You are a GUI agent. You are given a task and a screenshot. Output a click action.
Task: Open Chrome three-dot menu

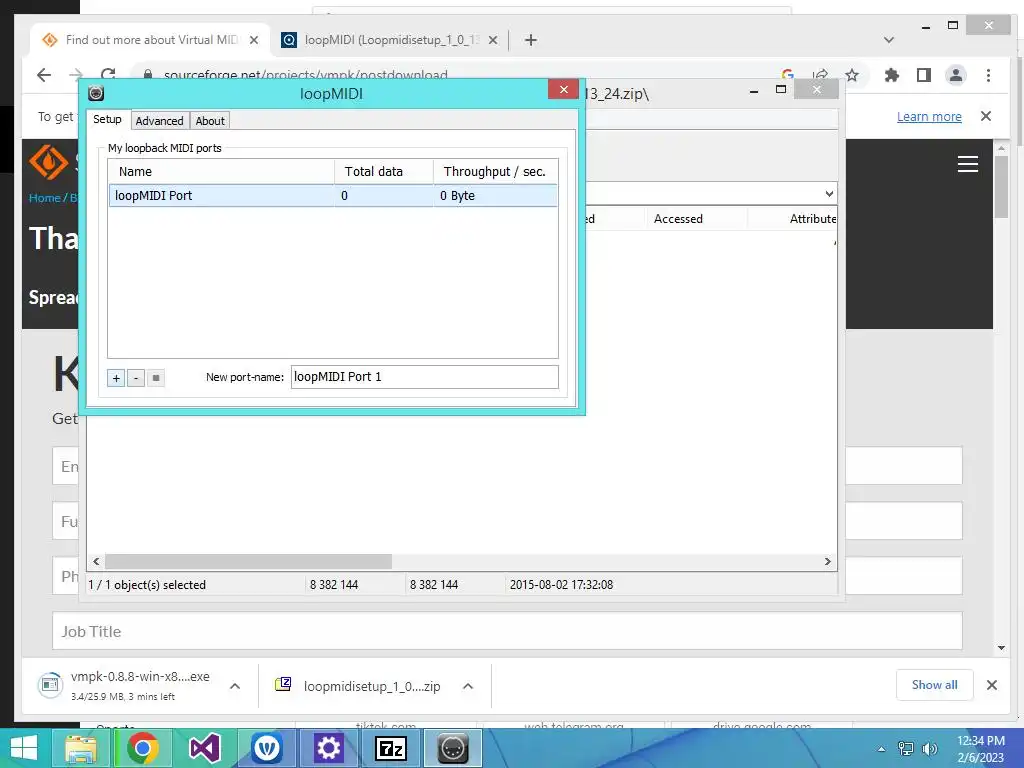pos(988,75)
